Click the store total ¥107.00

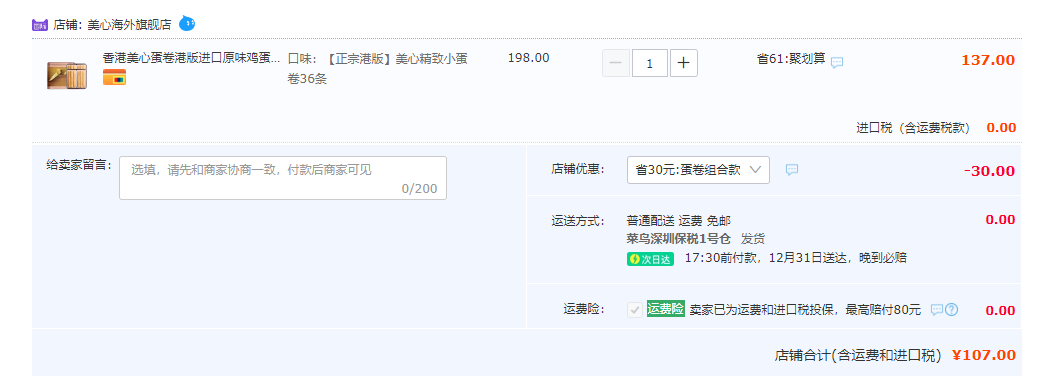click(x=984, y=355)
